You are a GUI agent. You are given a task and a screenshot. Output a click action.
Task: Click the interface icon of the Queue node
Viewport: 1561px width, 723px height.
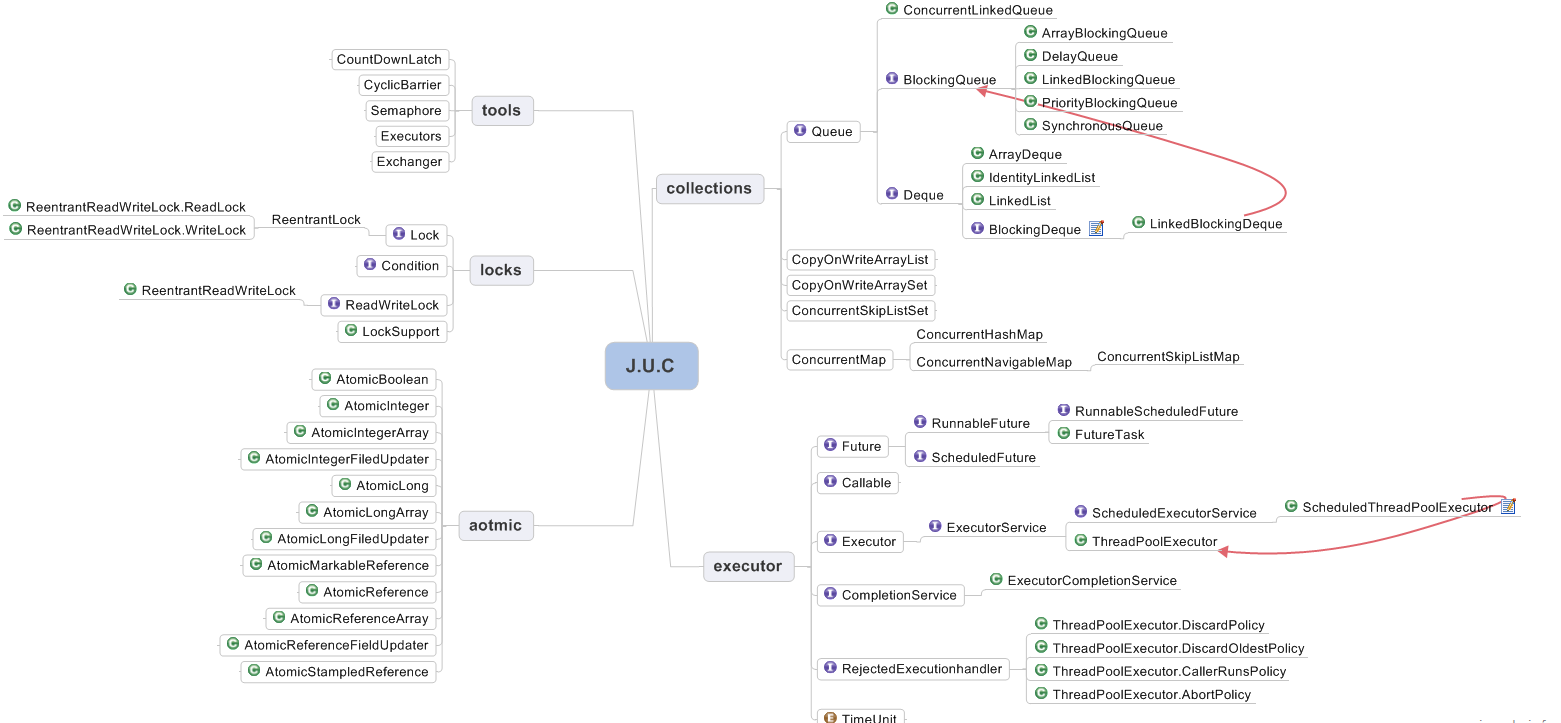coord(800,130)
